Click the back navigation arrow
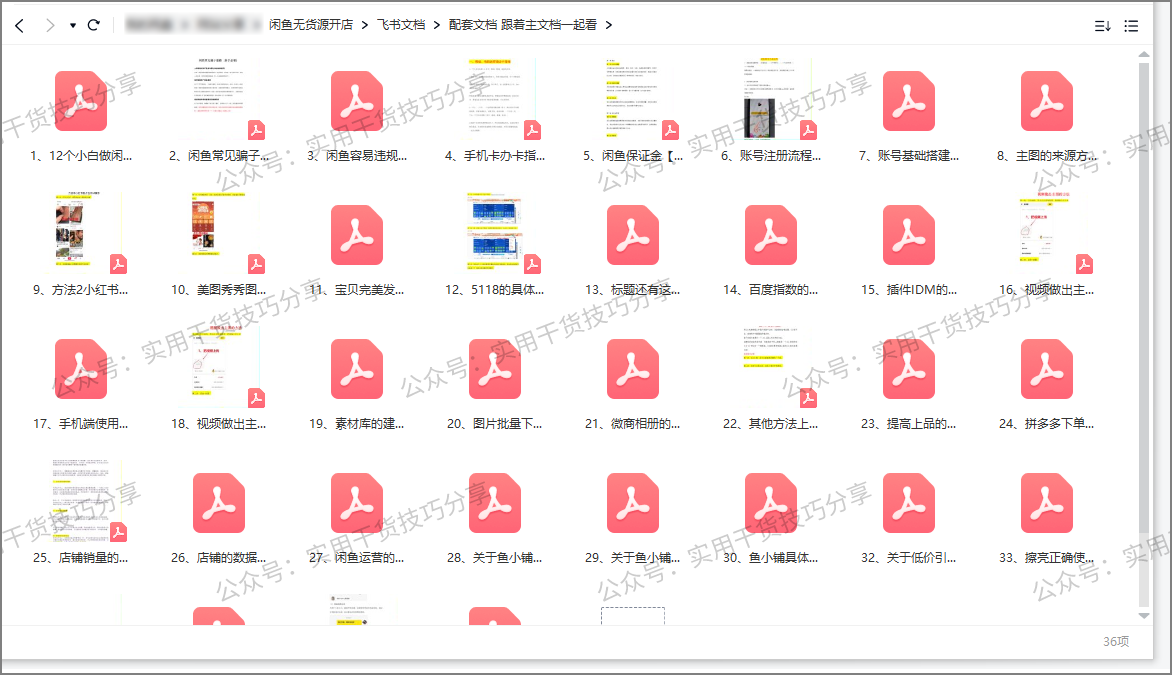Image resolution: width=1172 pixels, height=675 pixels. point(19,25)
